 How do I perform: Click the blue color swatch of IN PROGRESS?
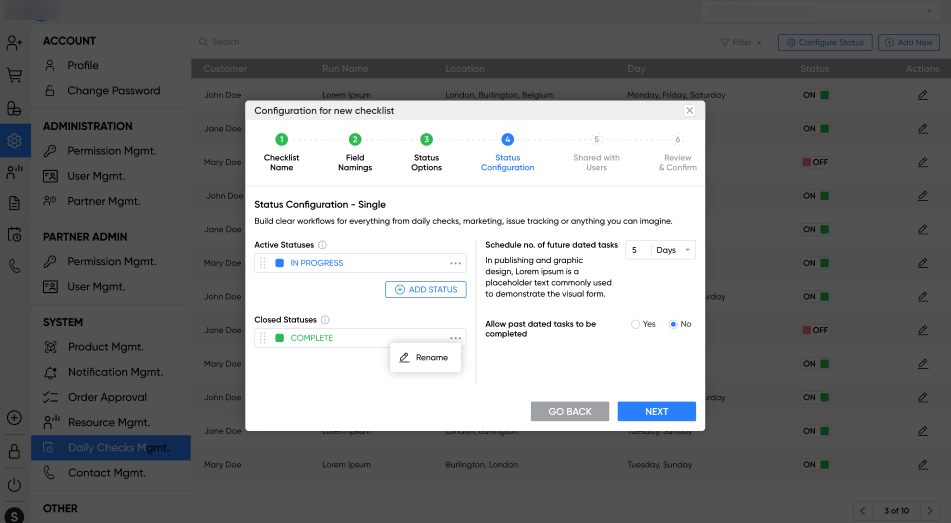(280, 263)
